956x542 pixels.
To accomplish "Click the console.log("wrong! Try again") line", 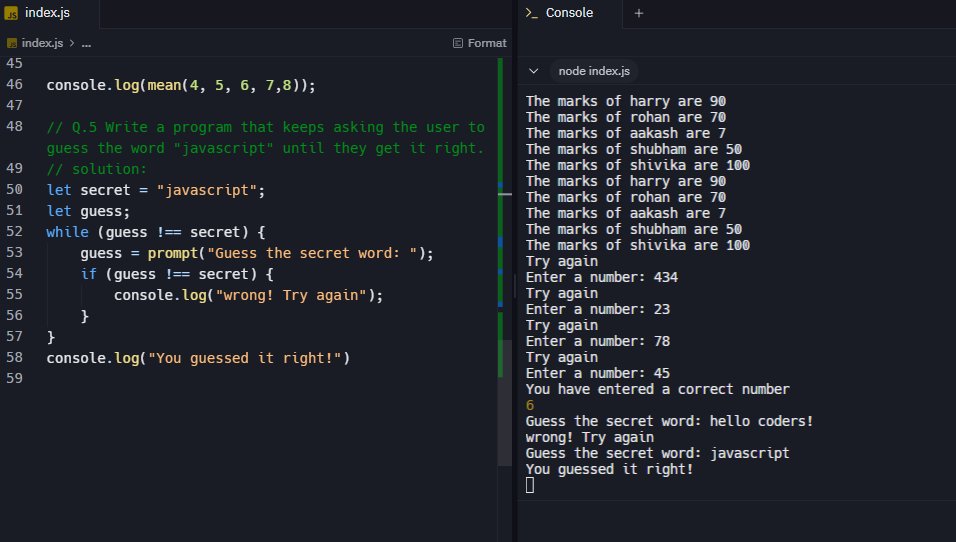I will (x=248, y=295).
